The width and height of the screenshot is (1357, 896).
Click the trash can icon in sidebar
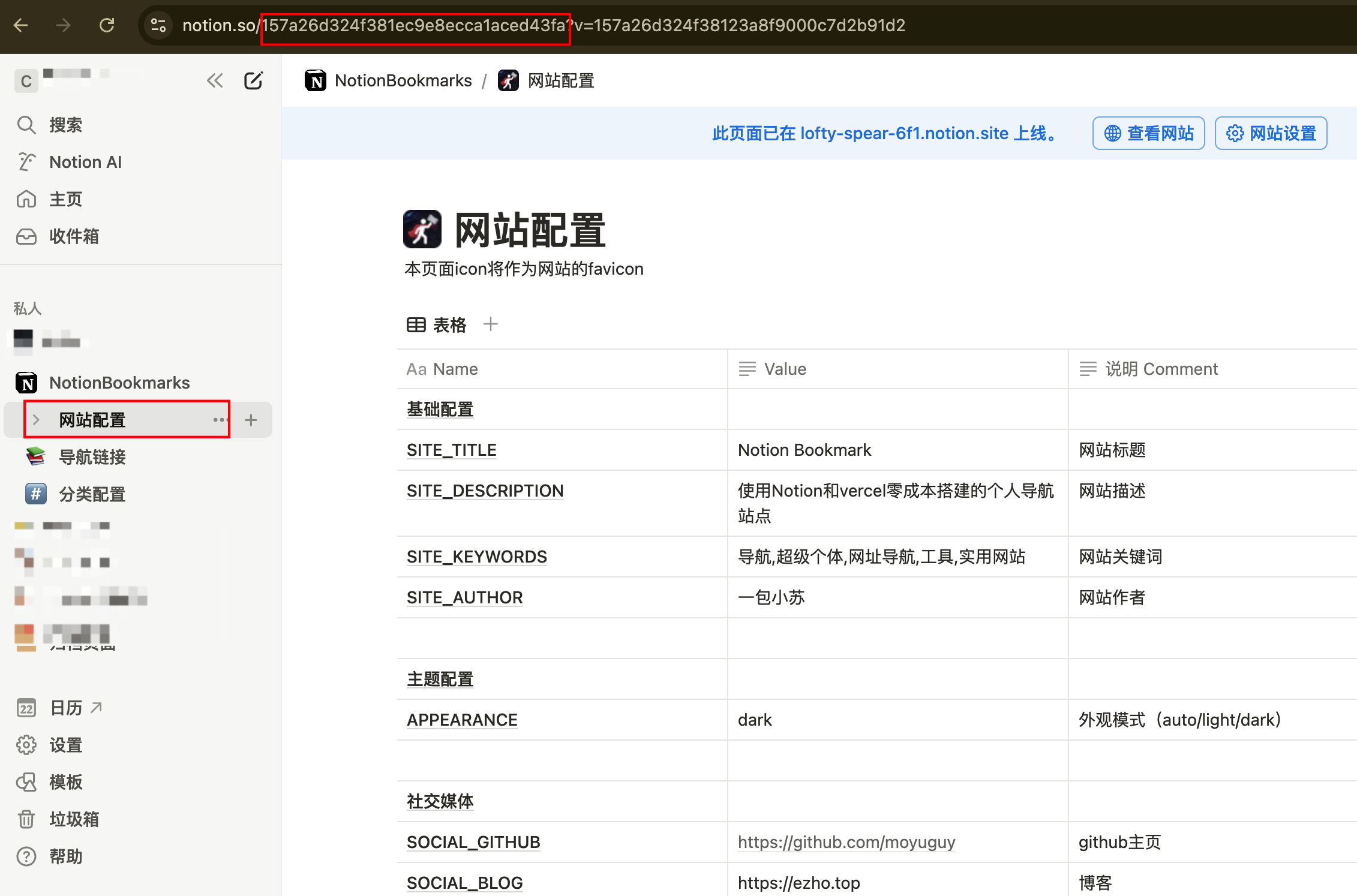[x=26, y=819]
